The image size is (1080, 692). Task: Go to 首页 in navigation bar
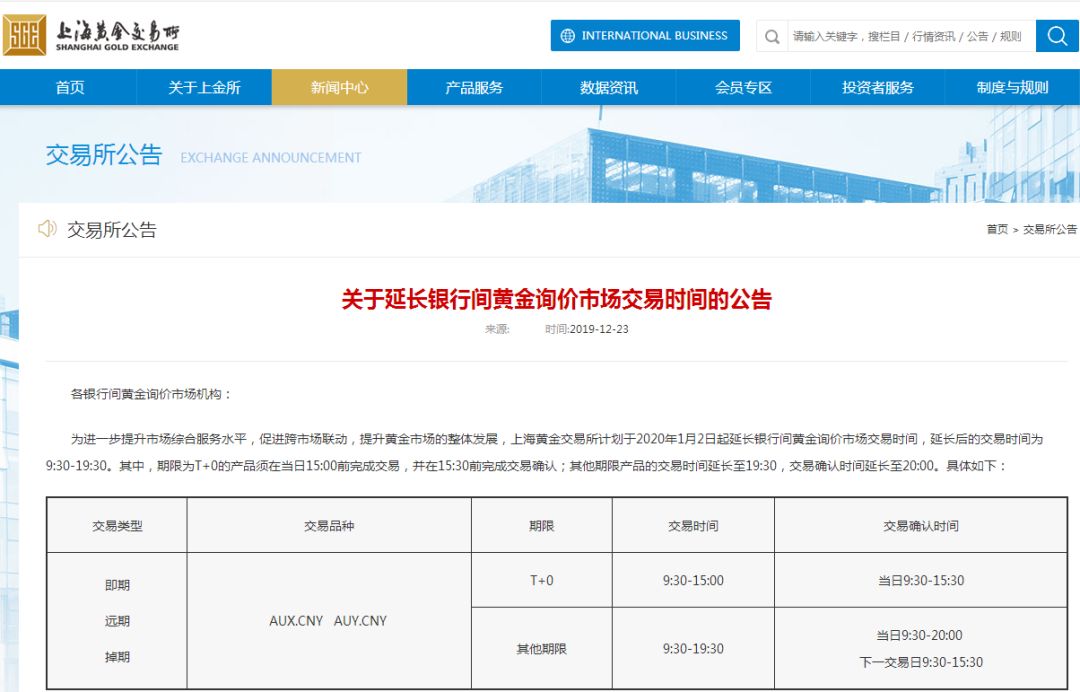tap(70, 88)
